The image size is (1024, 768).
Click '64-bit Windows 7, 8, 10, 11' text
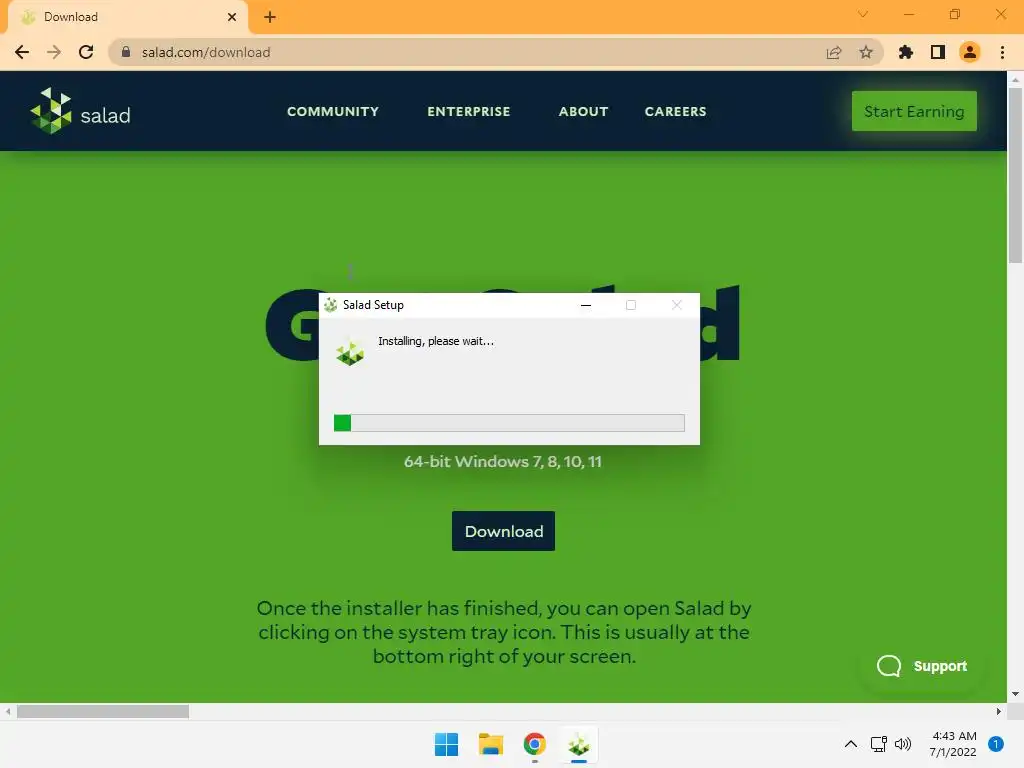503,462
